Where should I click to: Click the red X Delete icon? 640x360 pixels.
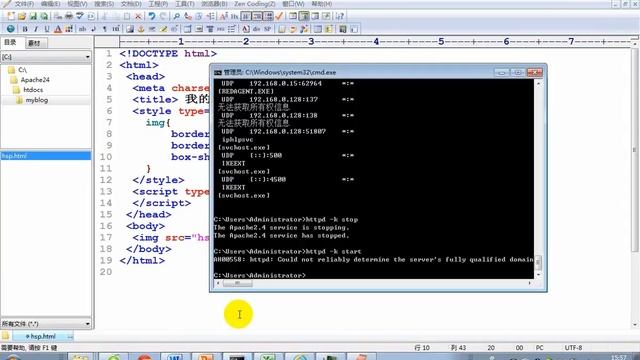pyautogui.click(x=138, y=16)
